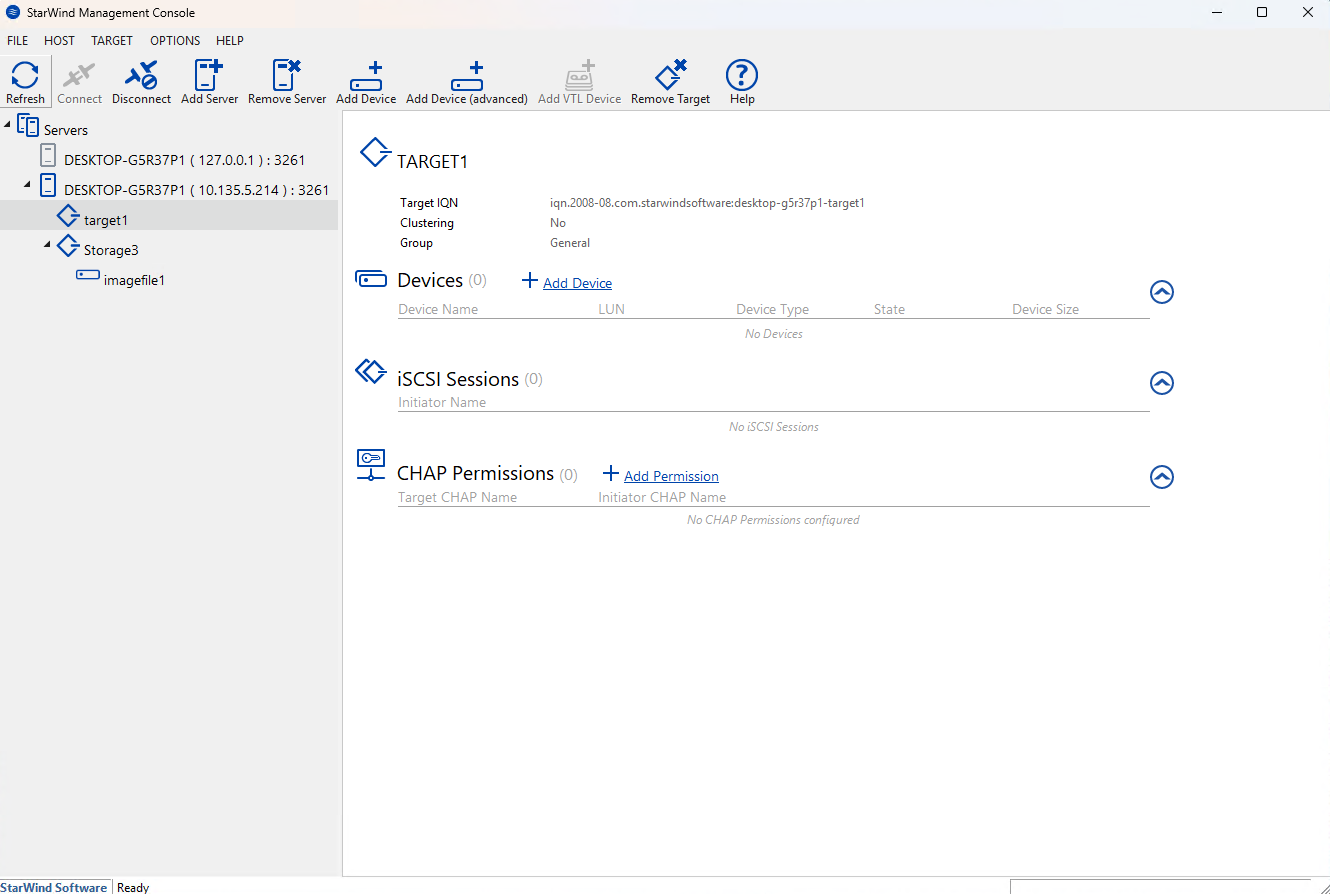
Task: Collapse the Servers tree root
Action: pyautogui.click(x=8, y=125)
